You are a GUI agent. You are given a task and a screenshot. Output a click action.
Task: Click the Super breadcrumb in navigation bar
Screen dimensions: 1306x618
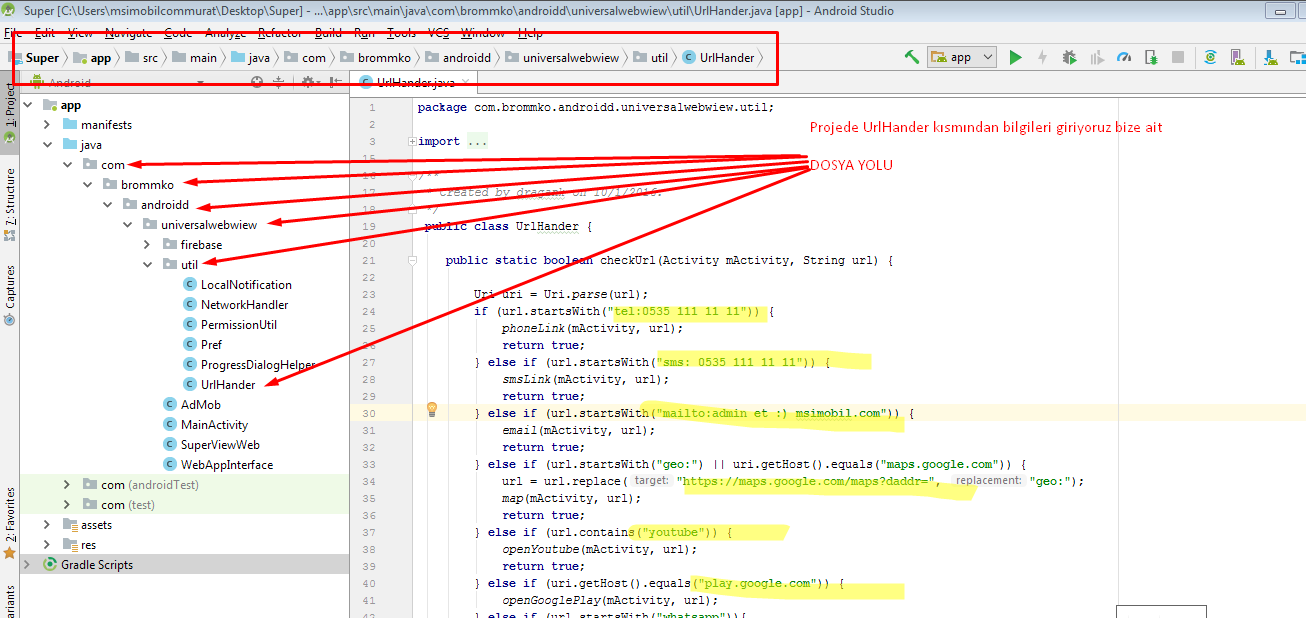tap(34, 58)
